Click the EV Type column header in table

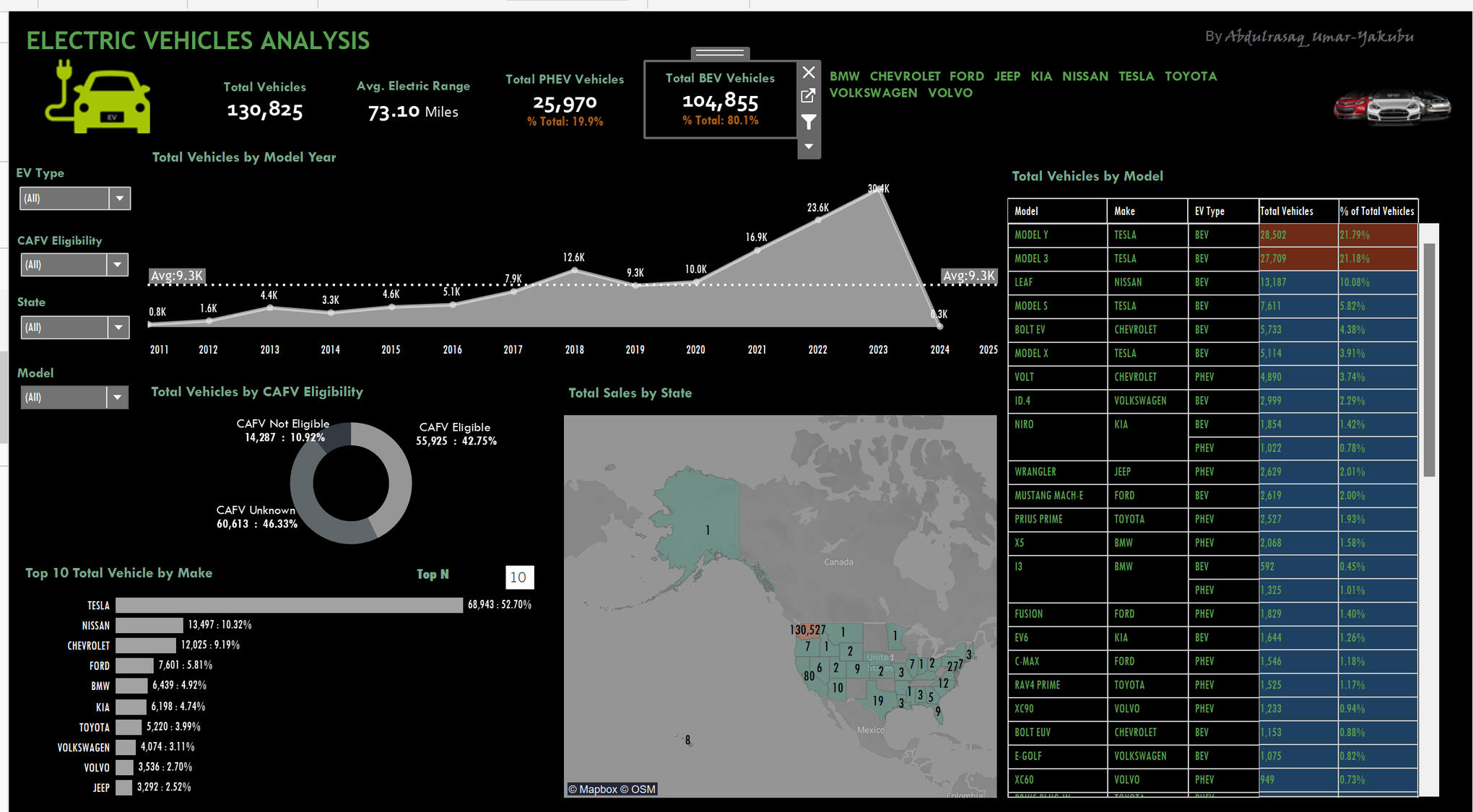point(1209,211)
